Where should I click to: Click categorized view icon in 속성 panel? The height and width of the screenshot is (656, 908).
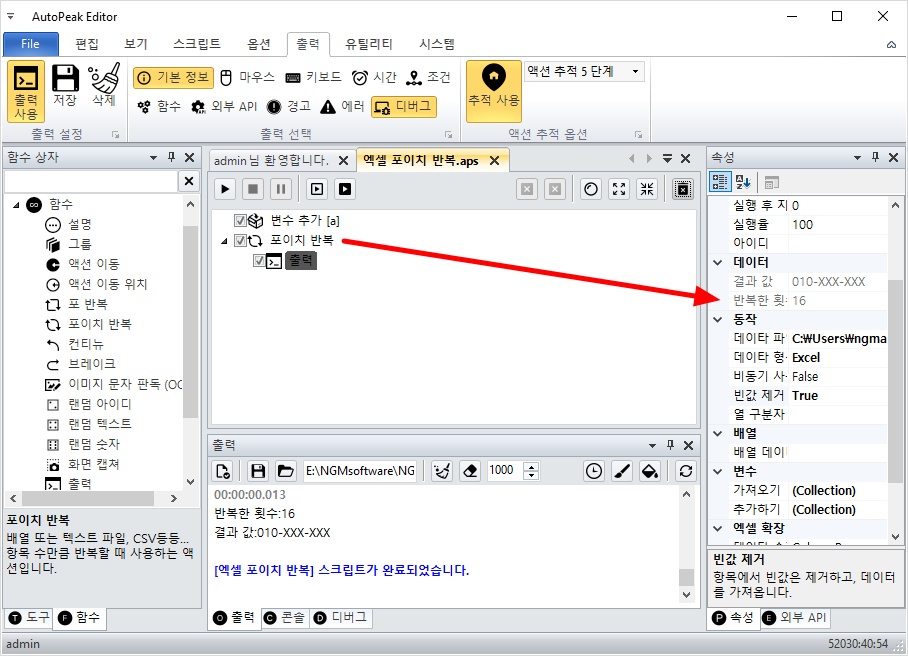(x=720, y=182)
